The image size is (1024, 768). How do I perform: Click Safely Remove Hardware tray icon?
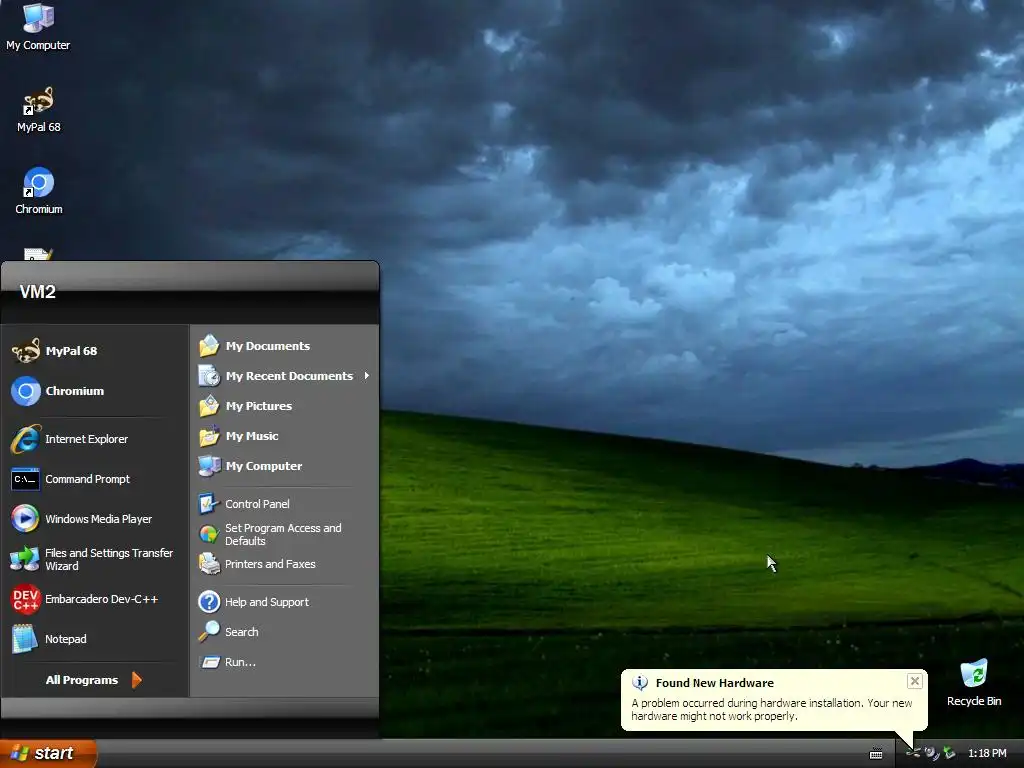(x=914, y=753)
